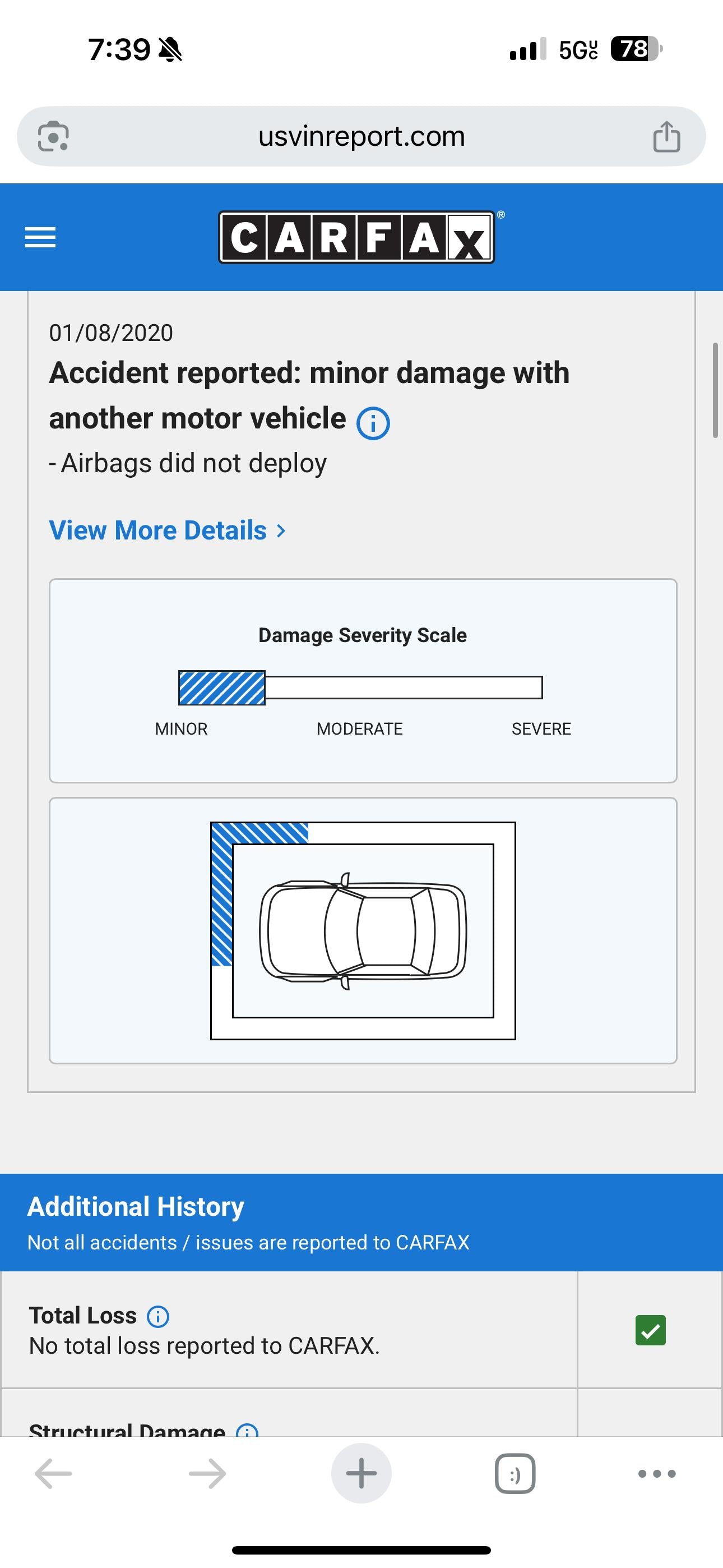
Task: Tap the chevron next to View More Details
Action: 281,531
